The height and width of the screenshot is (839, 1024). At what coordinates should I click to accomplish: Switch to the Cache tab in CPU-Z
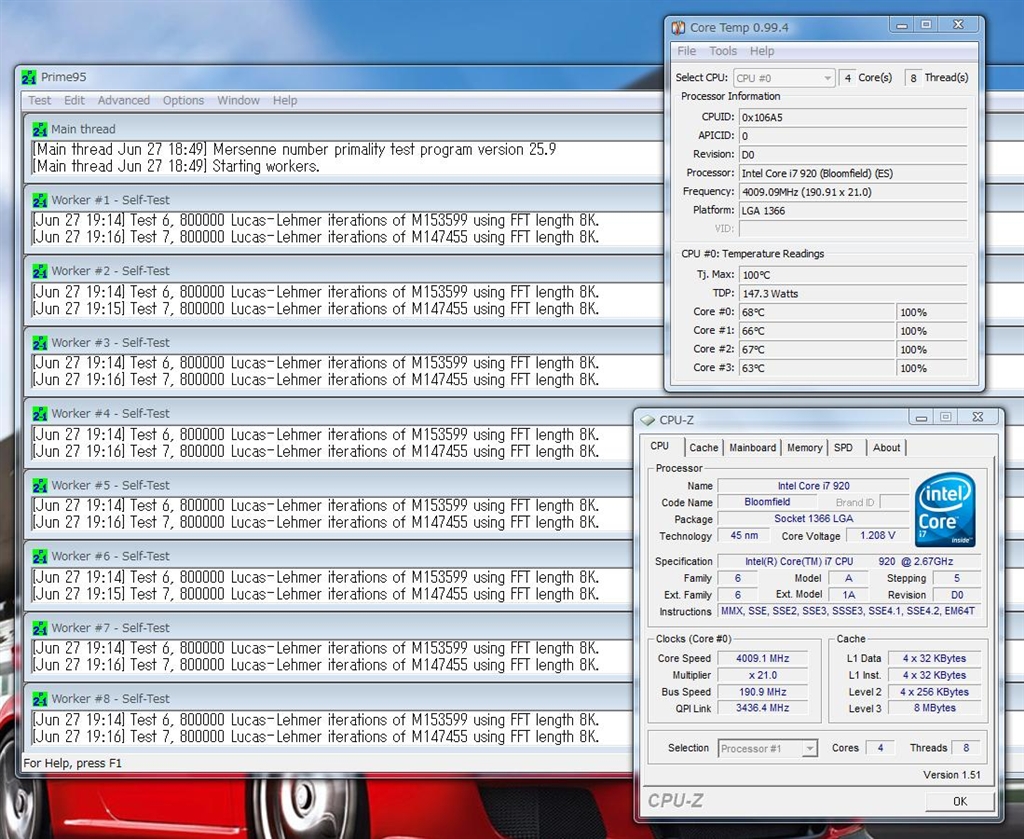click(x=703, y=448)
